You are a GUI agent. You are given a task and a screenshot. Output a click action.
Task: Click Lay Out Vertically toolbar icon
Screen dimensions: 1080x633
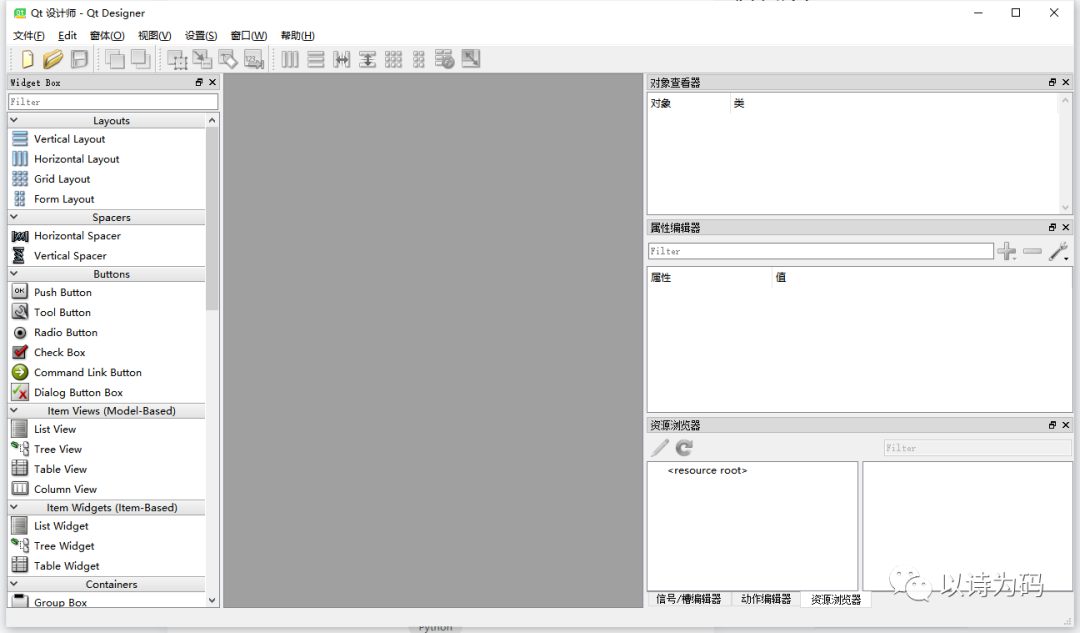[x=315, y=59]
